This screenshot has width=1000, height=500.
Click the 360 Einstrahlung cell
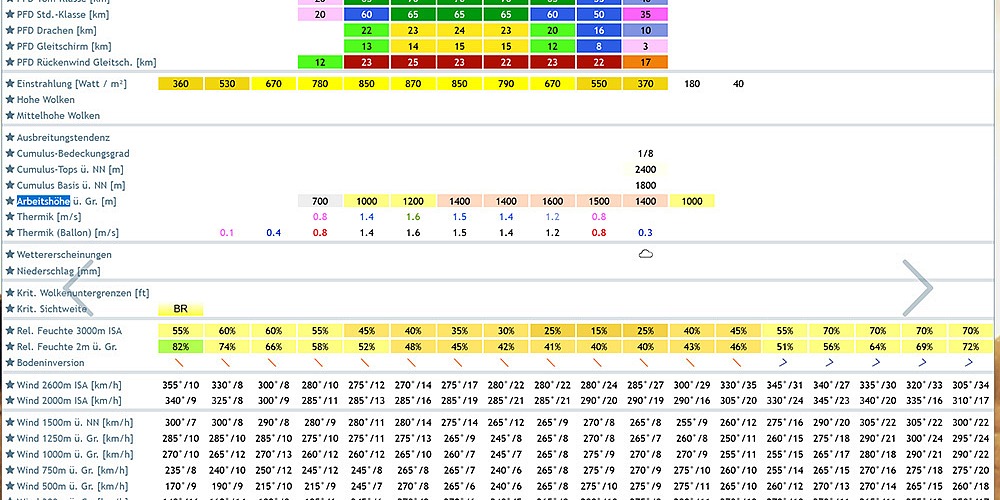[180, 84]
